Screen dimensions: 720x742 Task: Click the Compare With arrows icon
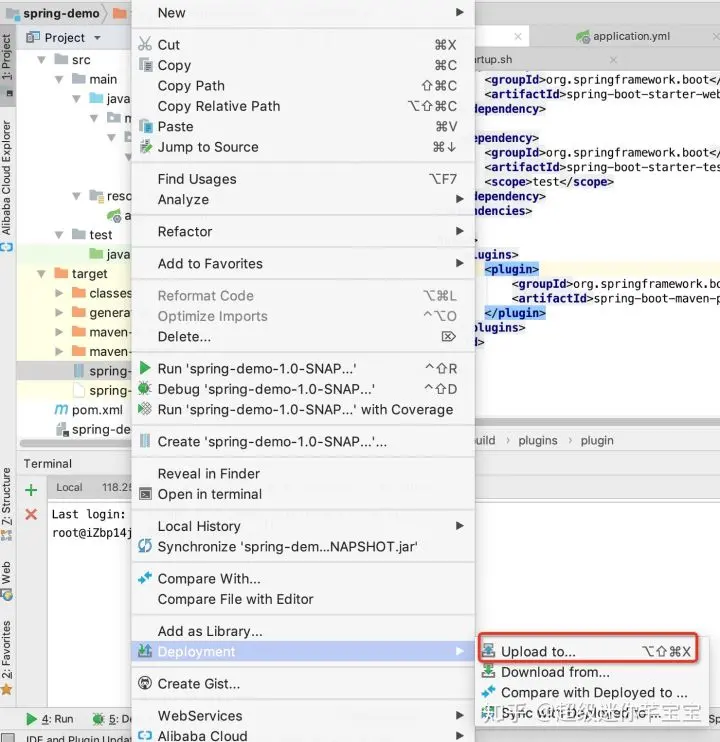coord(145,578)
